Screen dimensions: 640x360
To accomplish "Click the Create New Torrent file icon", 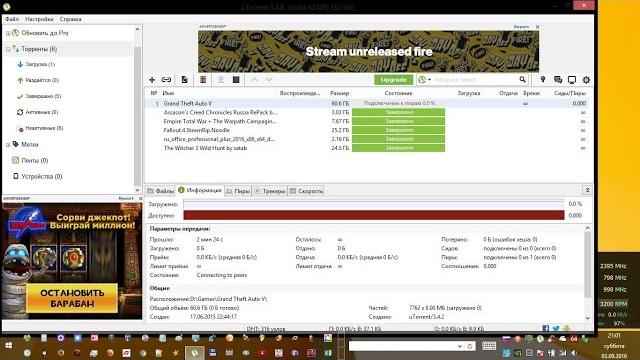I will coord(184,80).
